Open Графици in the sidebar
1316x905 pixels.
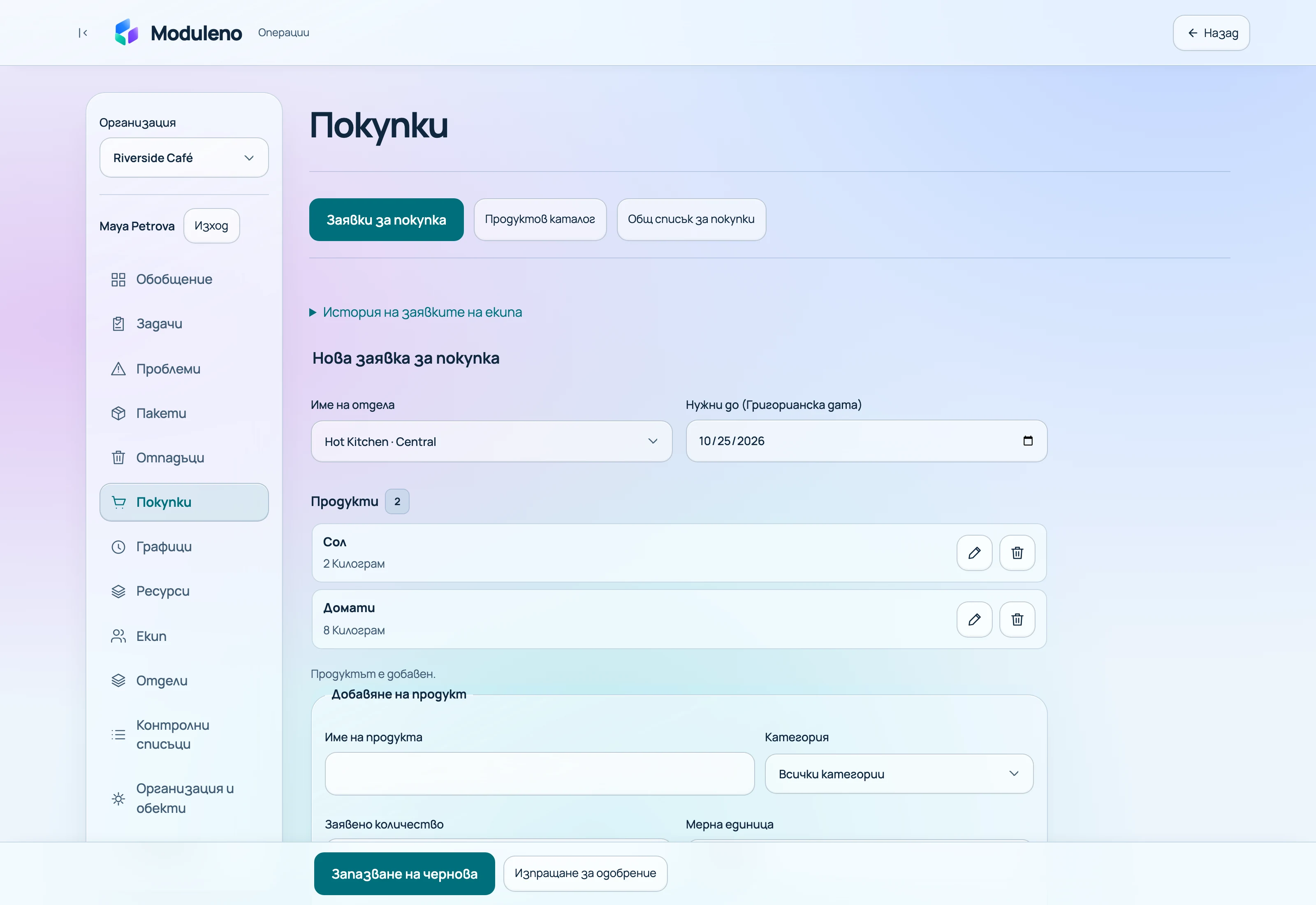point(184,547)
